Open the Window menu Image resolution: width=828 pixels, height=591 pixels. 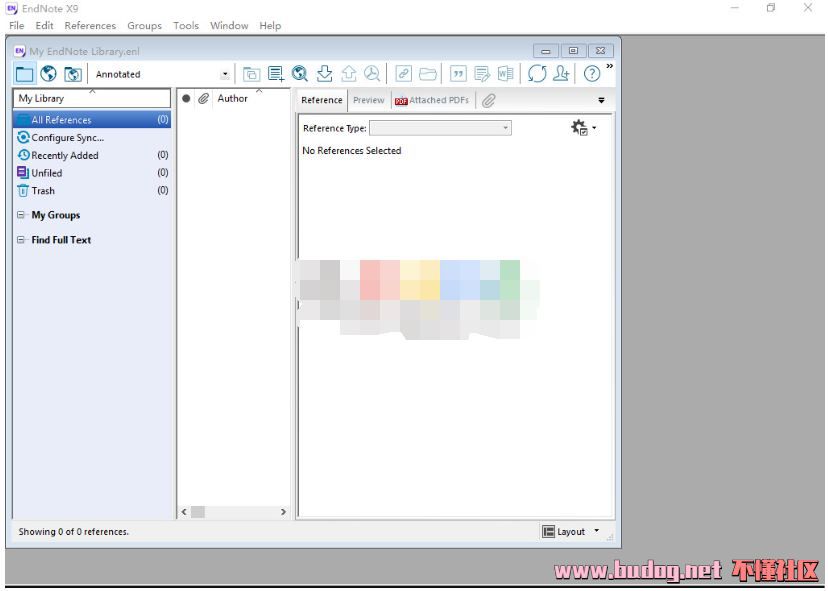click(x=229, y=25)
